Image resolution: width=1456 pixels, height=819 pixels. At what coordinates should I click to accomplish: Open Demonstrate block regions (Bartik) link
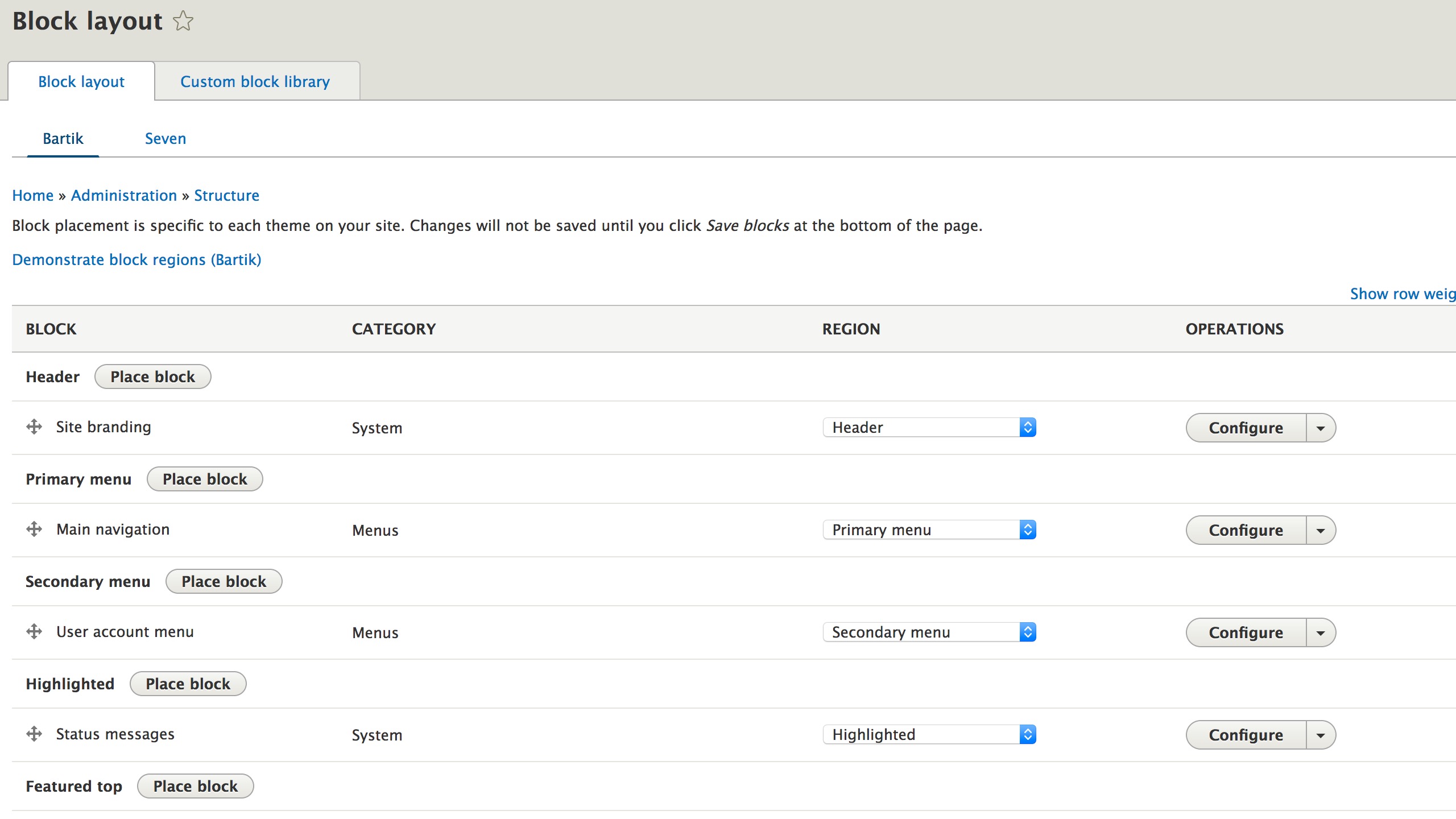136,259
